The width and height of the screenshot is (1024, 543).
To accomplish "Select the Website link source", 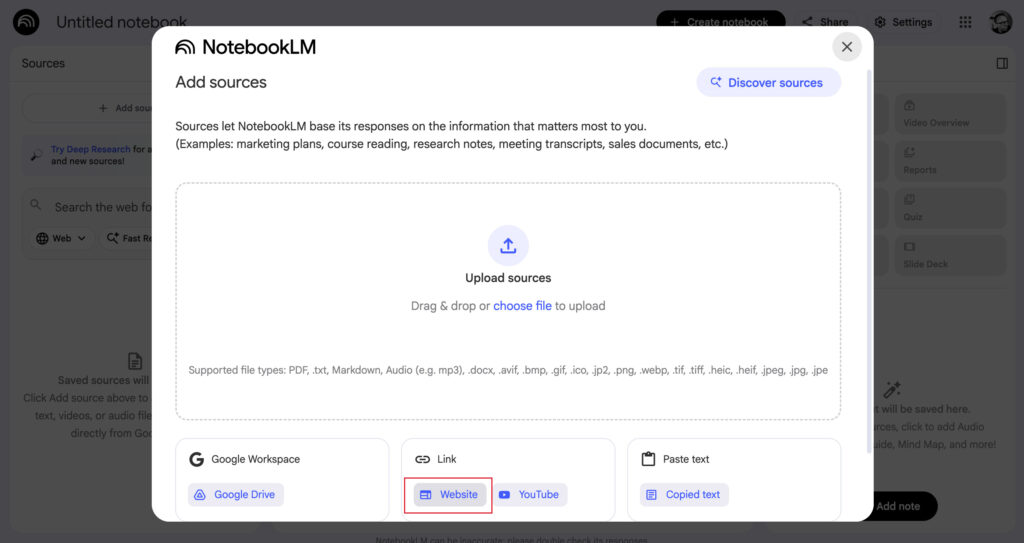I will pyautogui.click(x=449, y=495).
